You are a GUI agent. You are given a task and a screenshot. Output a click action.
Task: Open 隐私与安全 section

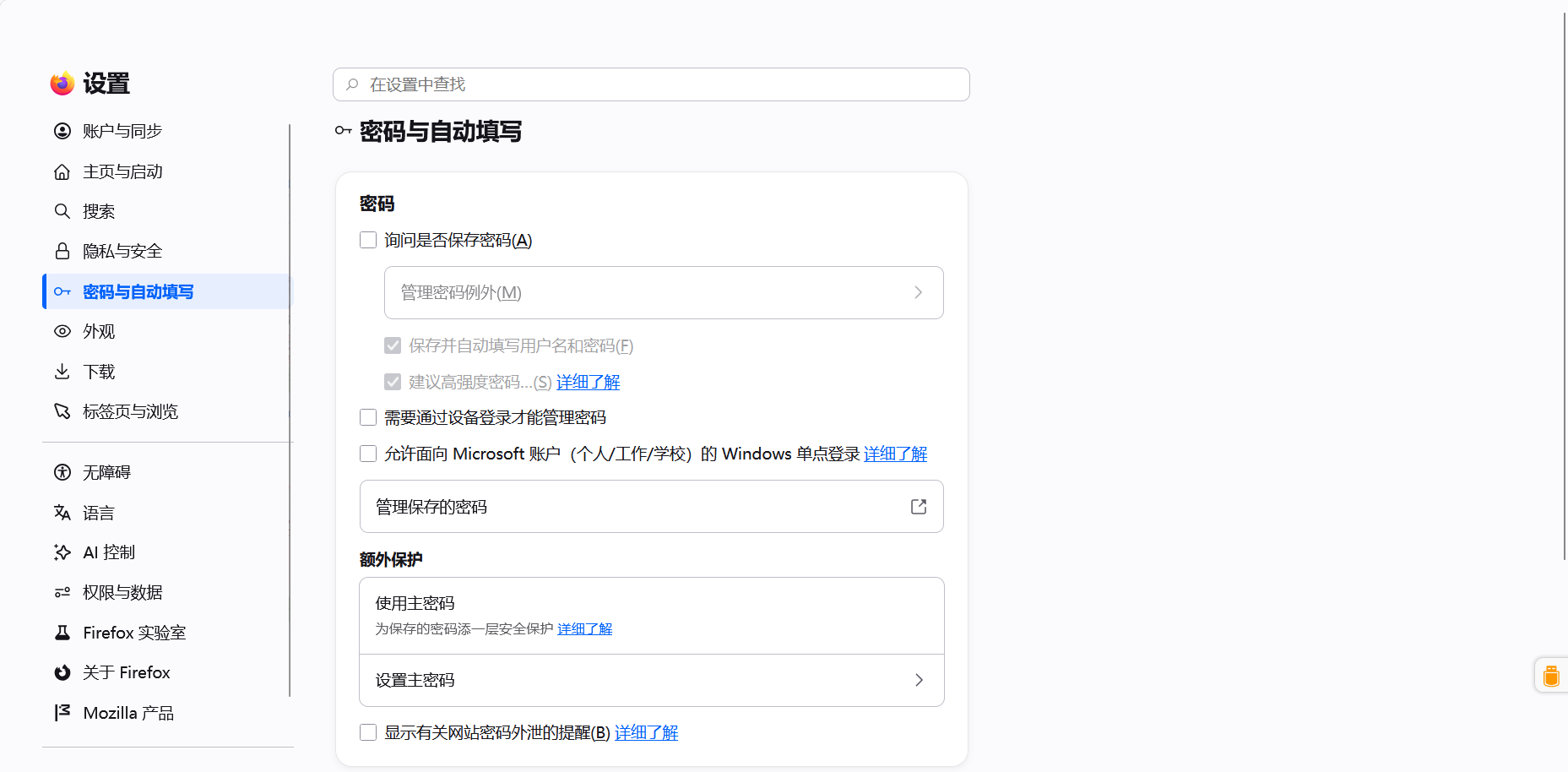(166, 251)
